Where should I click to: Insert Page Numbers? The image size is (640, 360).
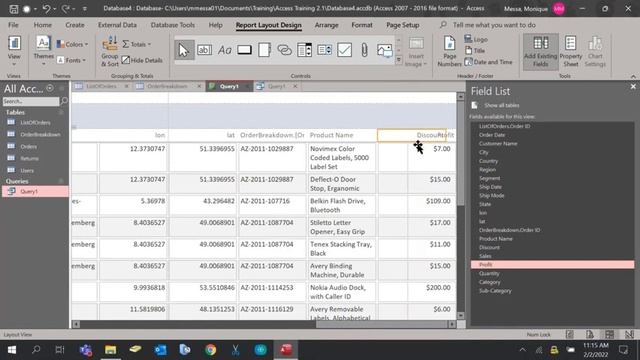click(449, 52)
